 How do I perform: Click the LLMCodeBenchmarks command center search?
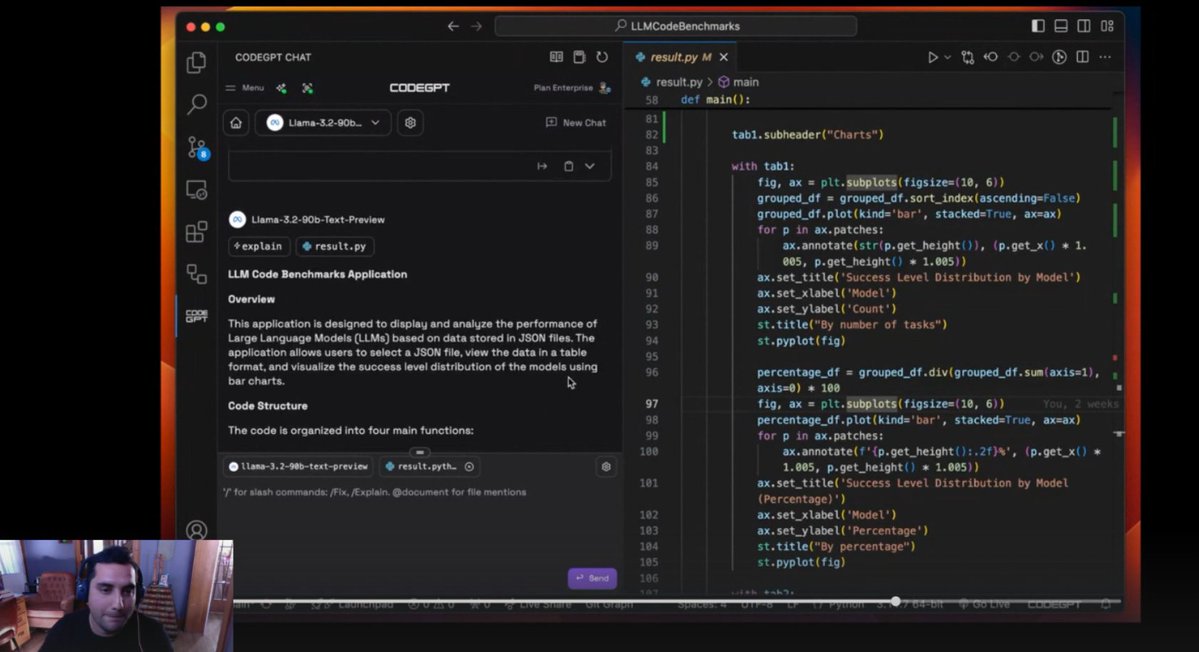(x=676, y=26)
